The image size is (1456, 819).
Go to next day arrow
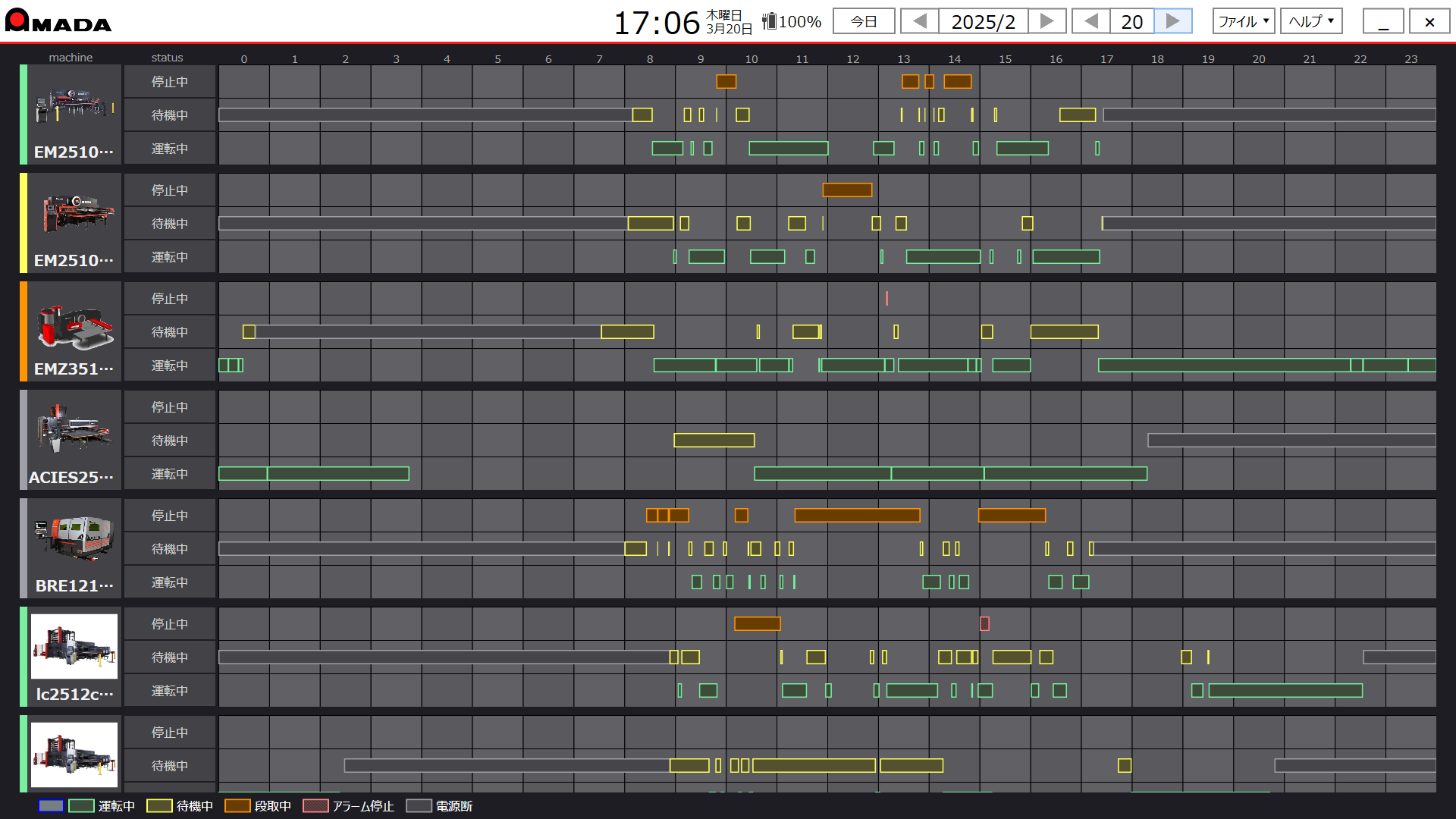pos(1173,21)
